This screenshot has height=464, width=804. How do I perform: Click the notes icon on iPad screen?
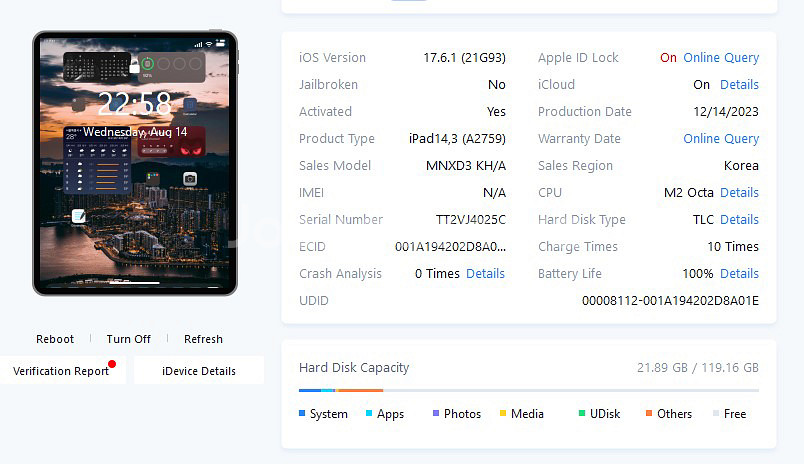78,216
